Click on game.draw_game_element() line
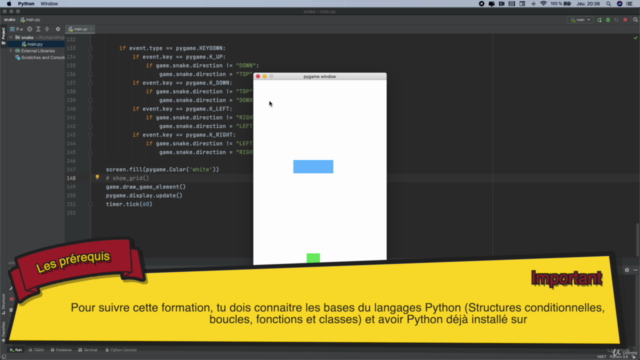 pyautogui.click(x=146, y=187)
